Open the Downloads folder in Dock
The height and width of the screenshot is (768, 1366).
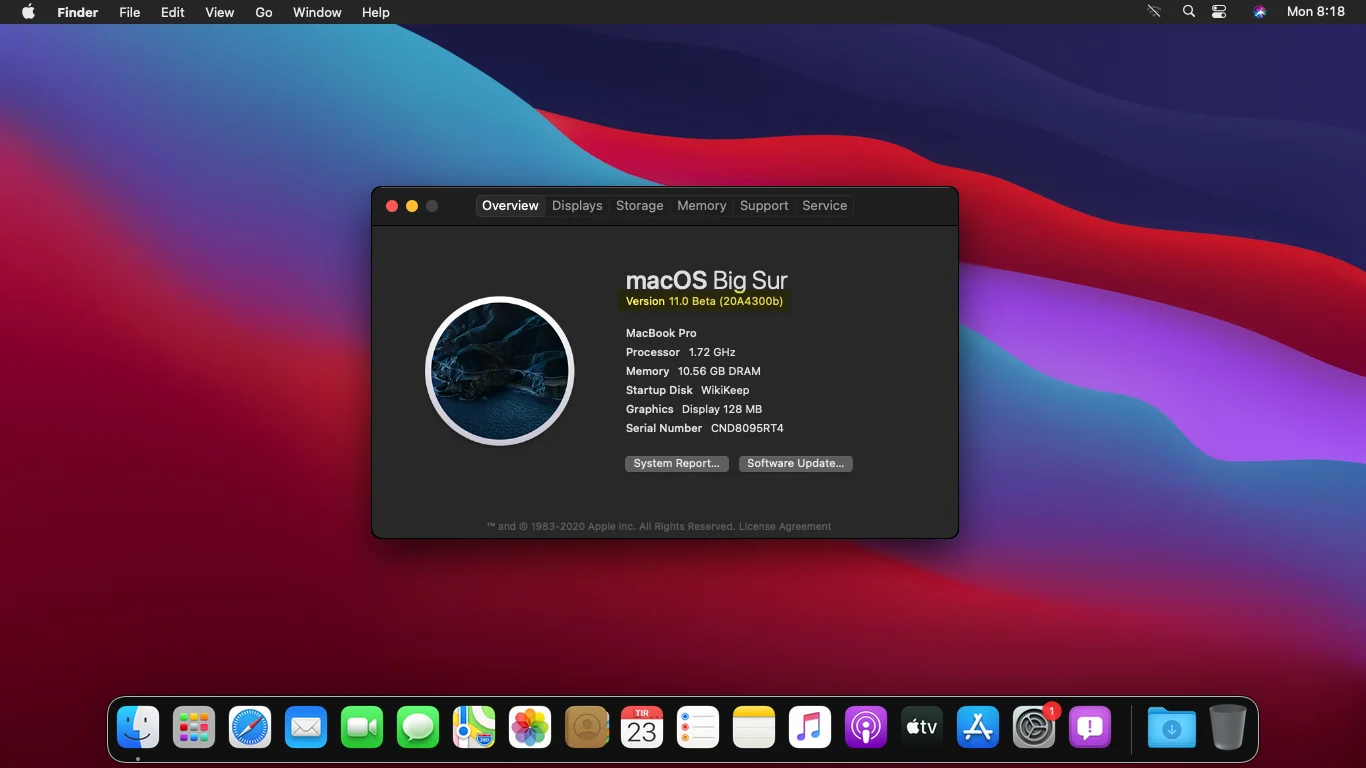(1172, 727)
